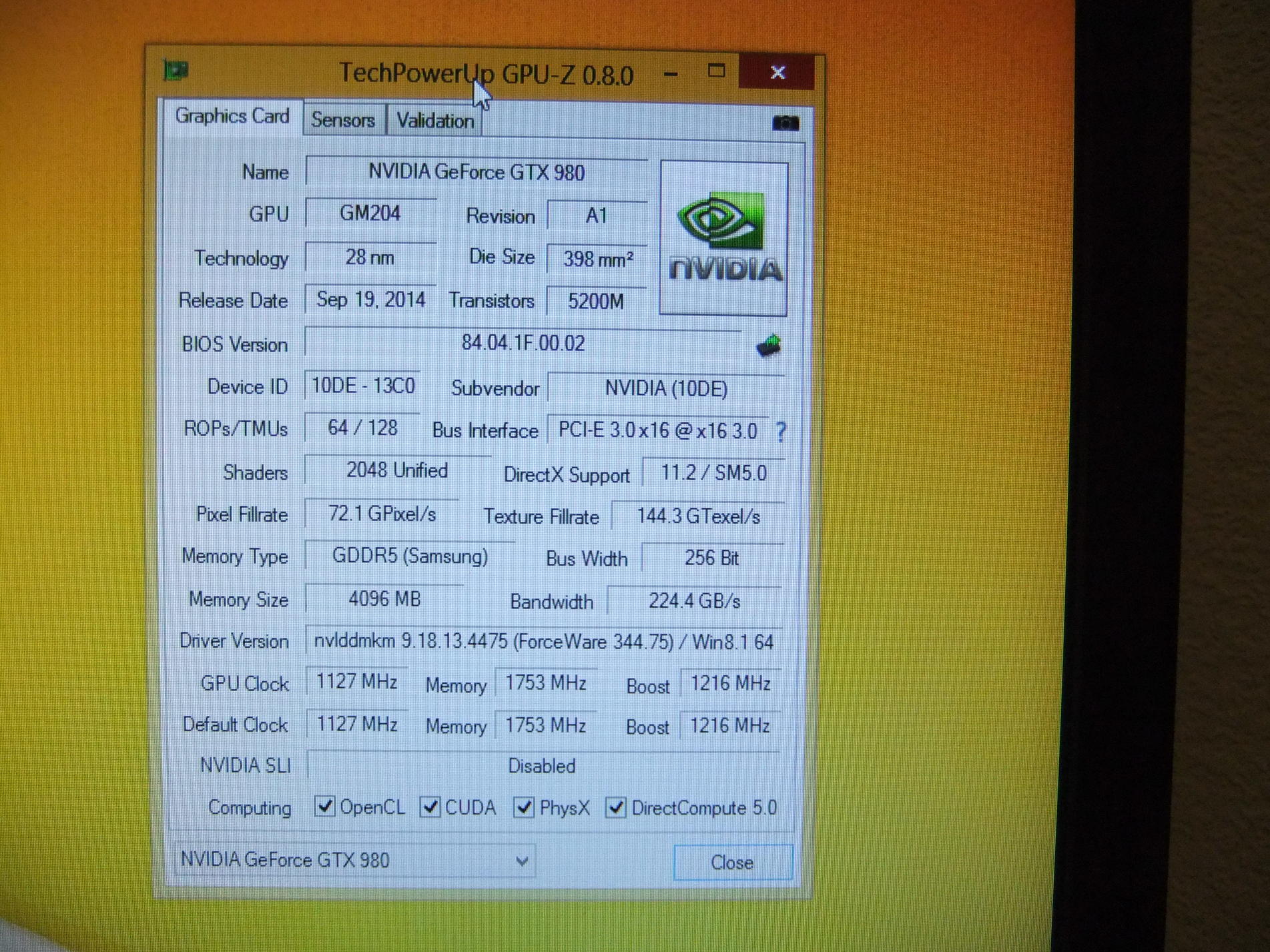Click the Bus Interface field PCI-E 3.0

tap(658, 430)
